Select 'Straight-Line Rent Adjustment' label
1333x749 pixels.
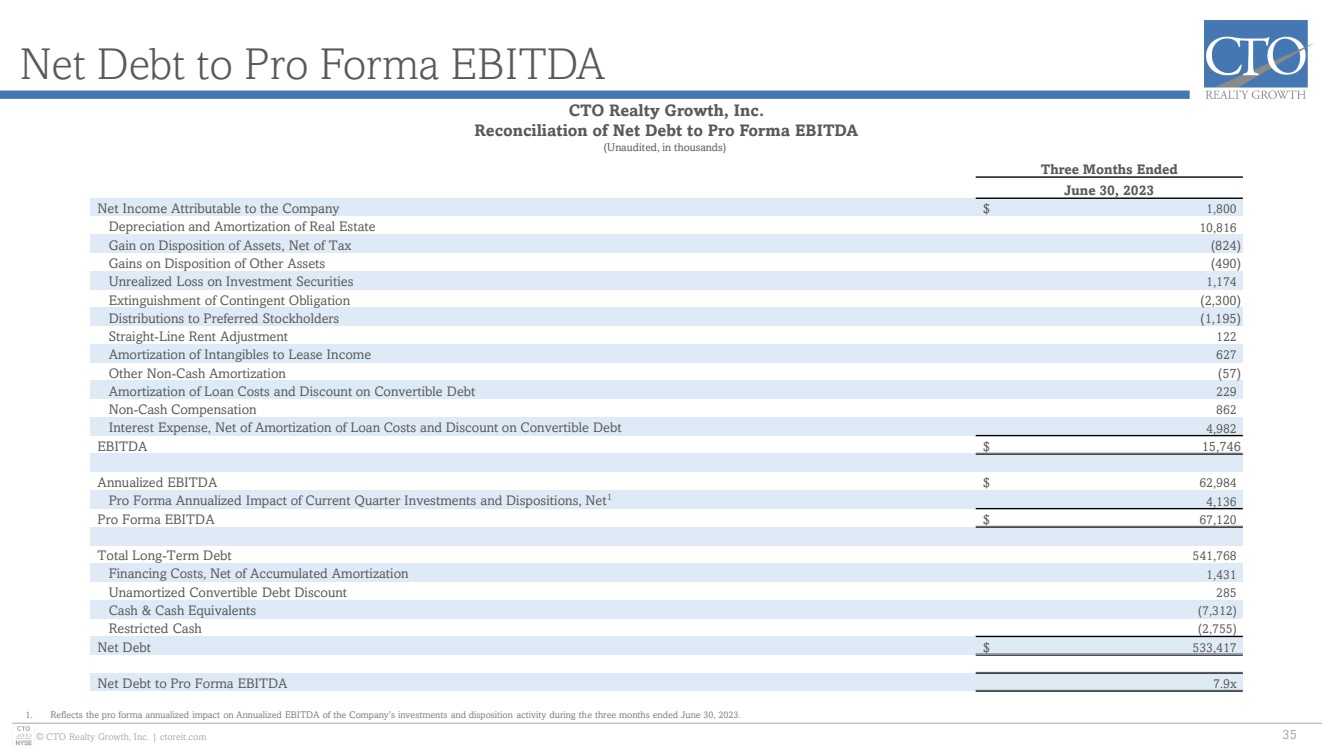[x=198, y=336]
